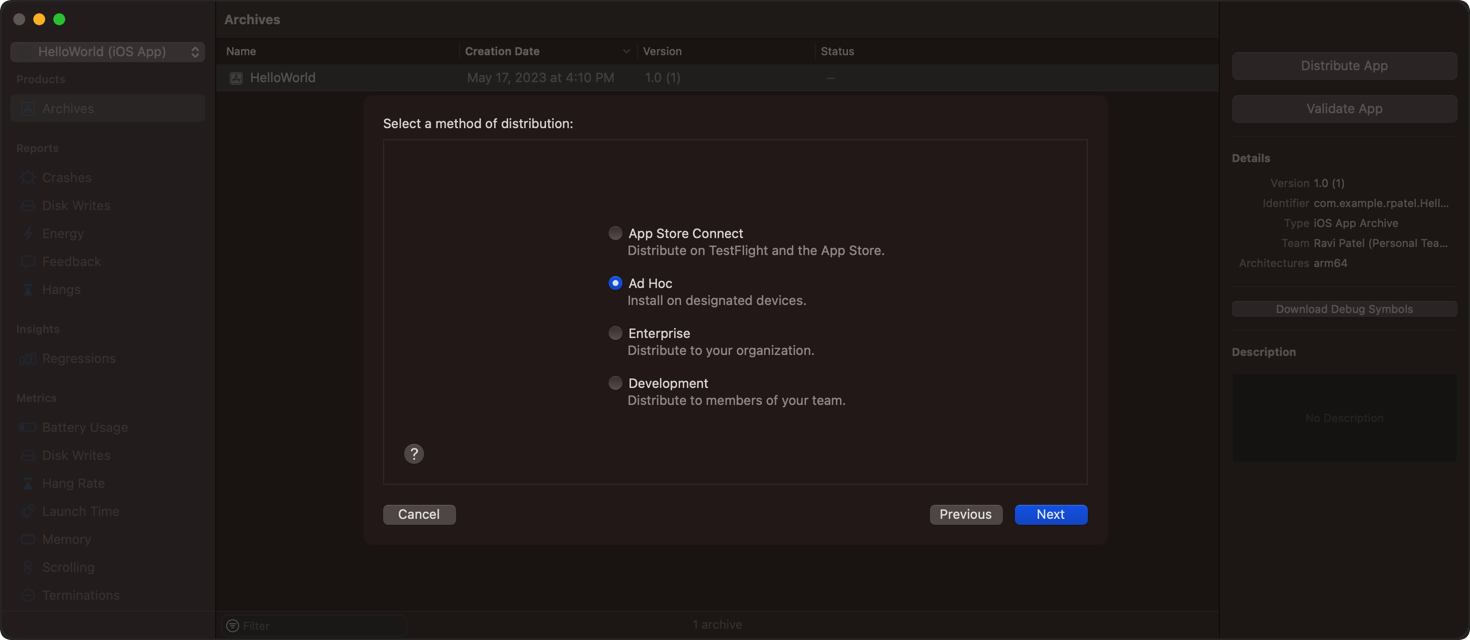The image size is (1470, 640).
Task: Click into the Description text area
Action: [1344, 418]
